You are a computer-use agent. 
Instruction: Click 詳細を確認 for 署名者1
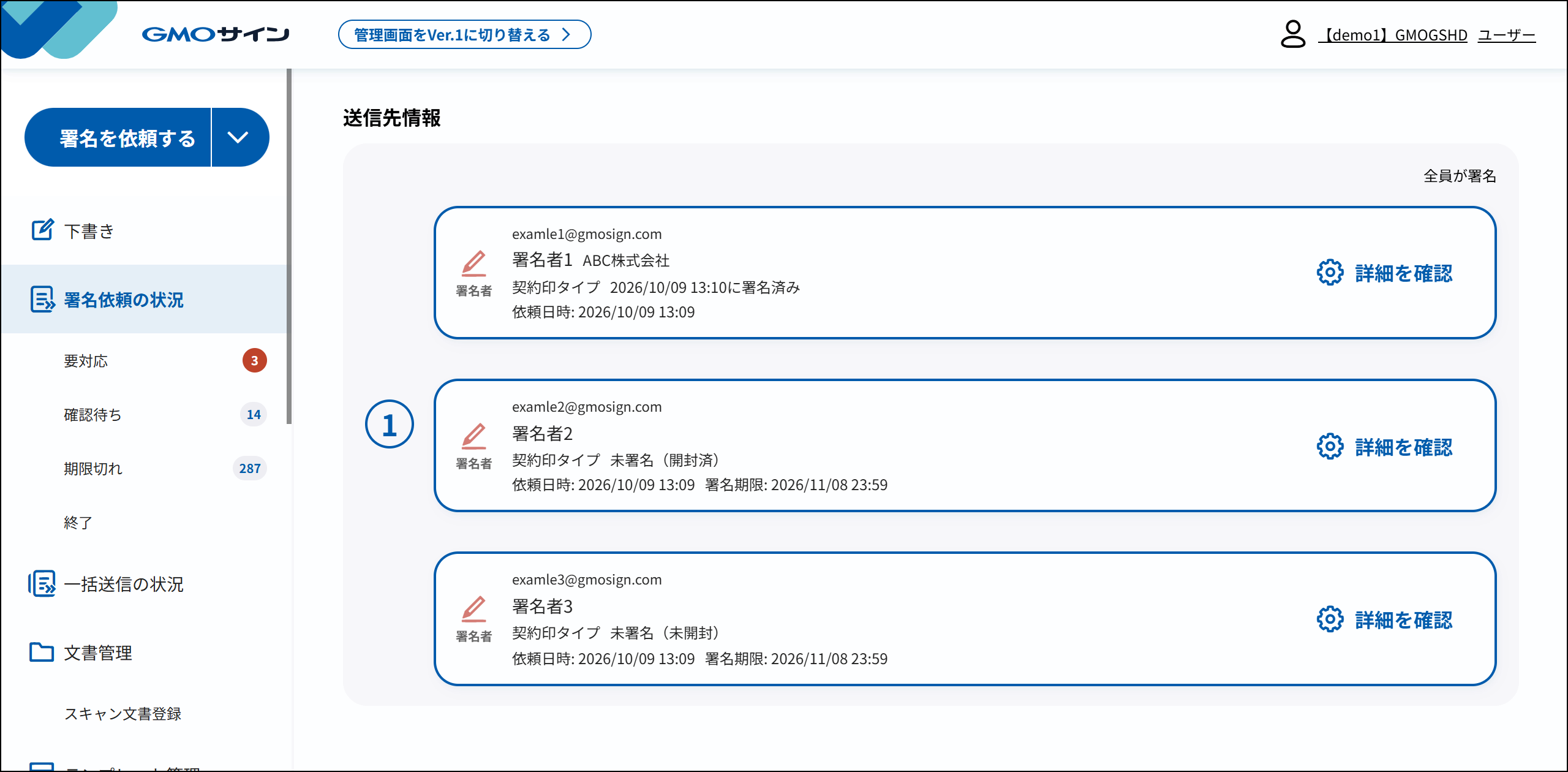pyautogui.click(x=1404, y=273)
